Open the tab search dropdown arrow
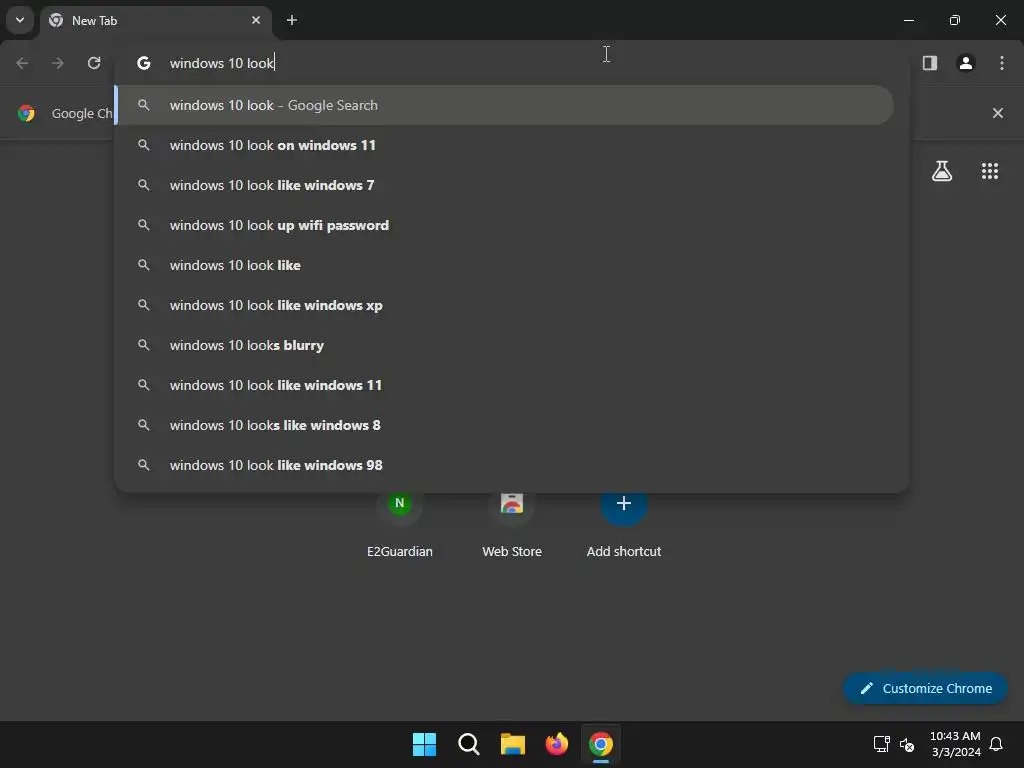This screenshot has height=768, width=1024. click(20, 20)
